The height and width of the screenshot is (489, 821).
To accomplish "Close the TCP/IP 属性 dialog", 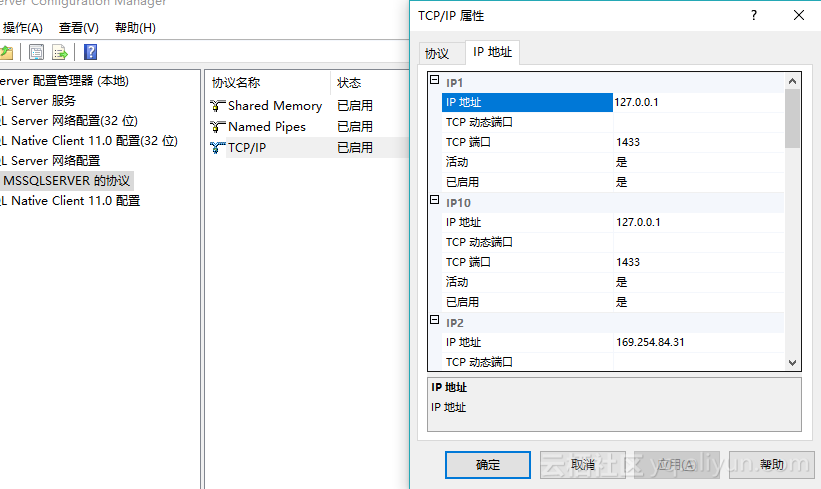I will [798, 15].
